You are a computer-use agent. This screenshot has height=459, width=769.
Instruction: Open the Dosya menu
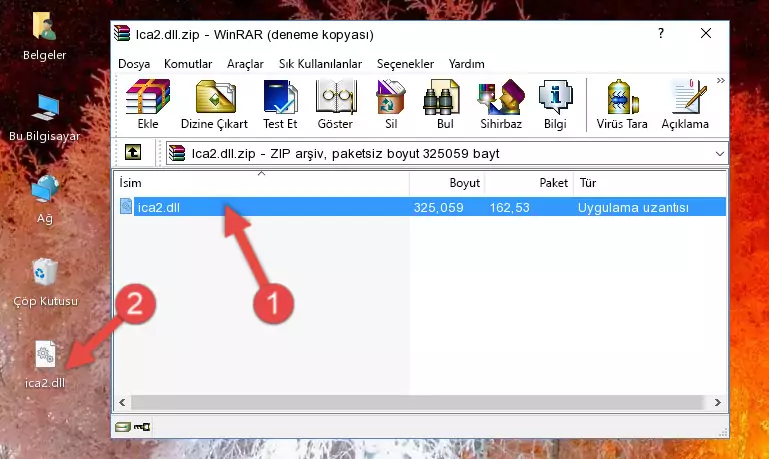134,64
